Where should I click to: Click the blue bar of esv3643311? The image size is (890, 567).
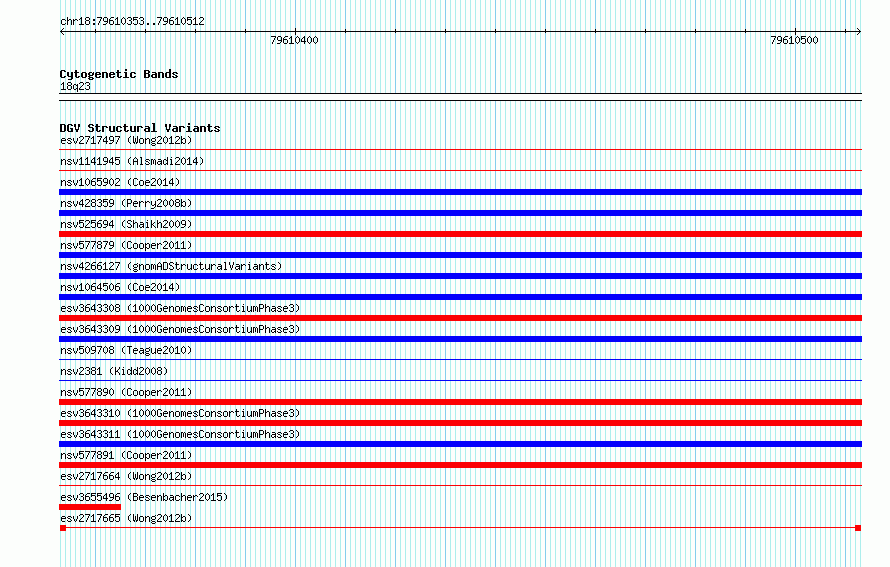(x=460, y=444)
